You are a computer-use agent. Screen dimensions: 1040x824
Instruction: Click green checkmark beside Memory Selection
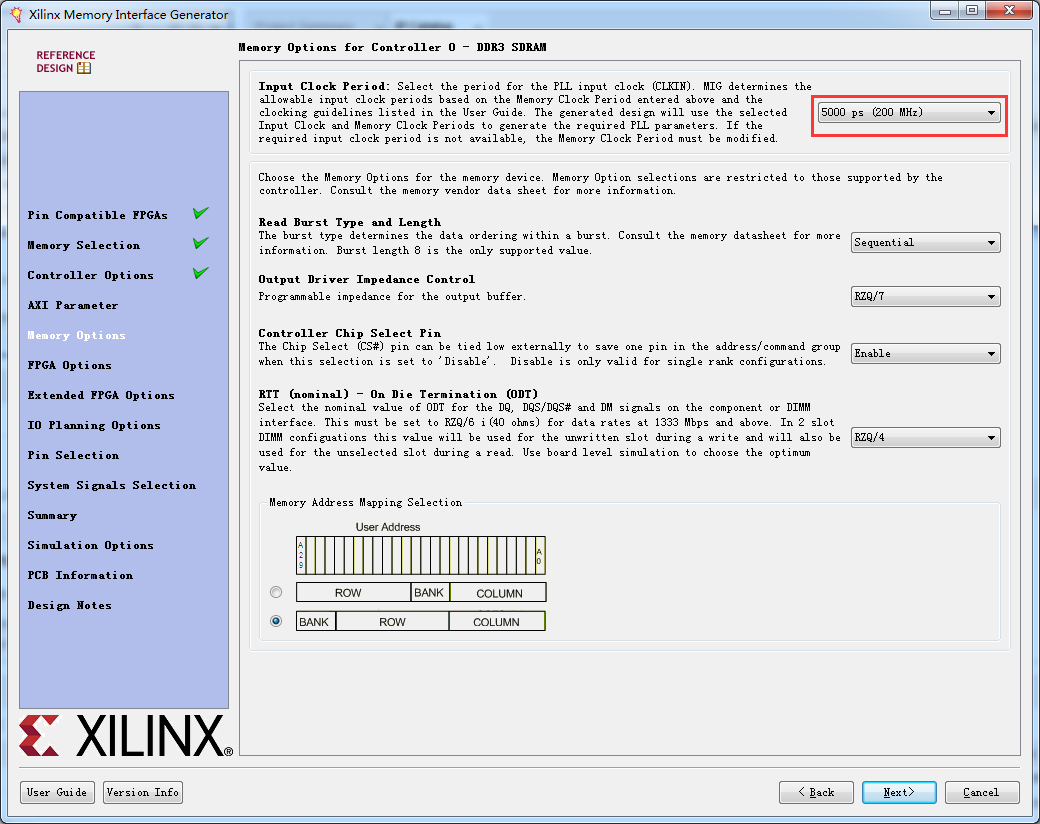pos(201,243)
